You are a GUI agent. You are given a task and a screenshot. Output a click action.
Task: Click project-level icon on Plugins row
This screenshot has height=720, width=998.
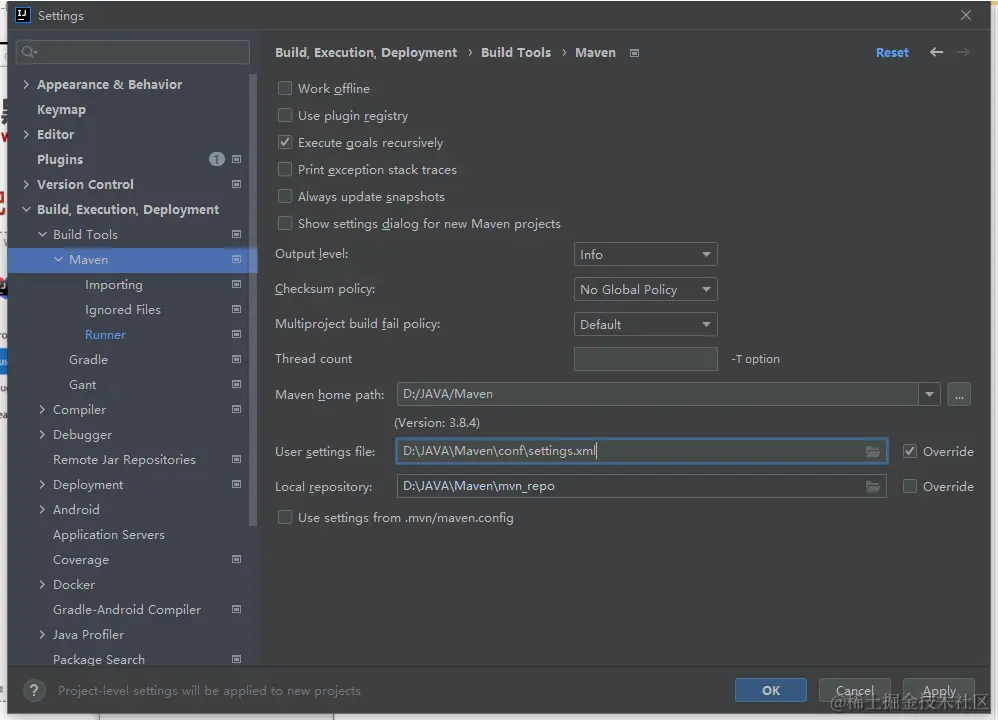point(236,159)
